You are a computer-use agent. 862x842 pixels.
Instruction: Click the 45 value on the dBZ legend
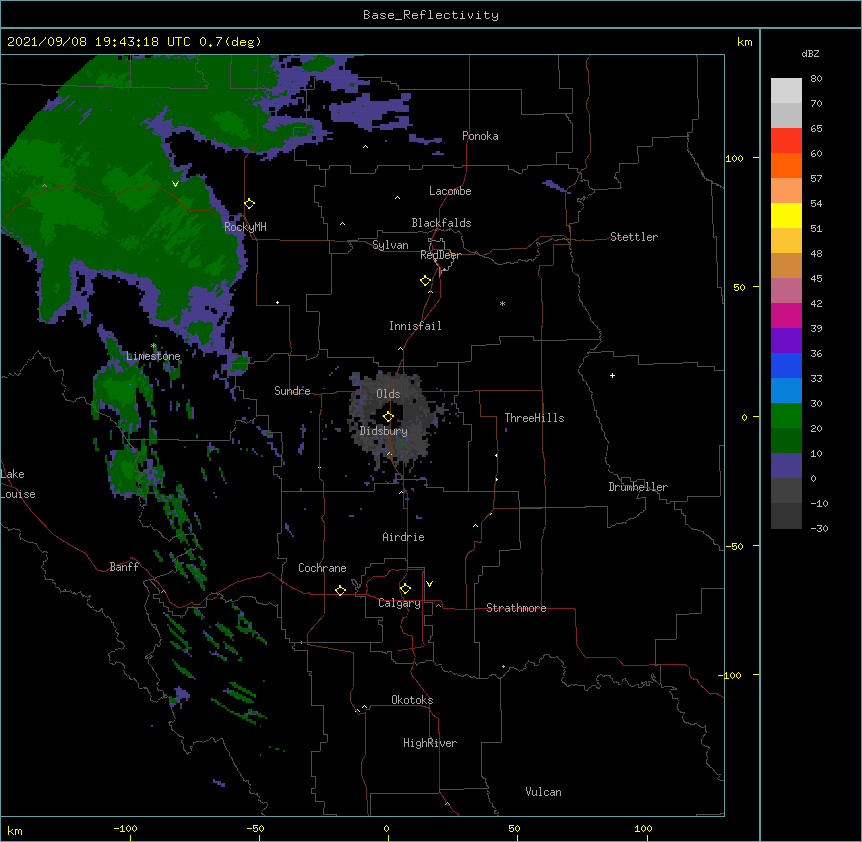point(816,279)
